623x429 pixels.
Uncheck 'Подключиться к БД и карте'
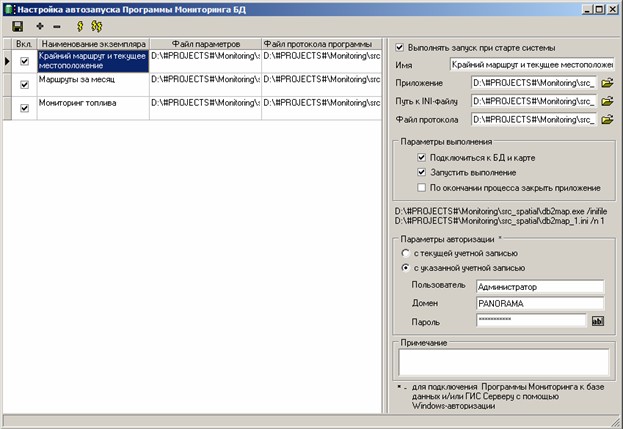(422, 158)
